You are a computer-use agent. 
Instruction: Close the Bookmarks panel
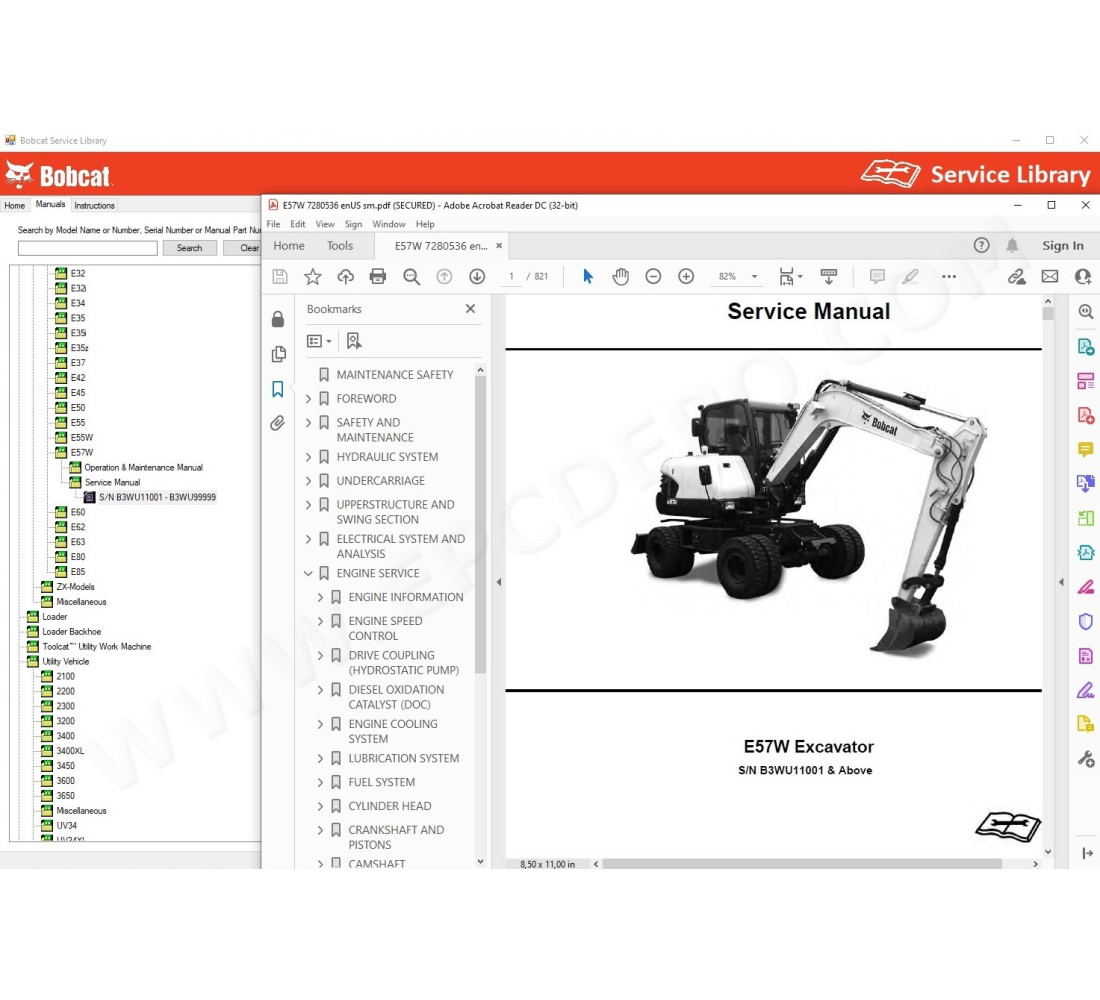point(470,309)
